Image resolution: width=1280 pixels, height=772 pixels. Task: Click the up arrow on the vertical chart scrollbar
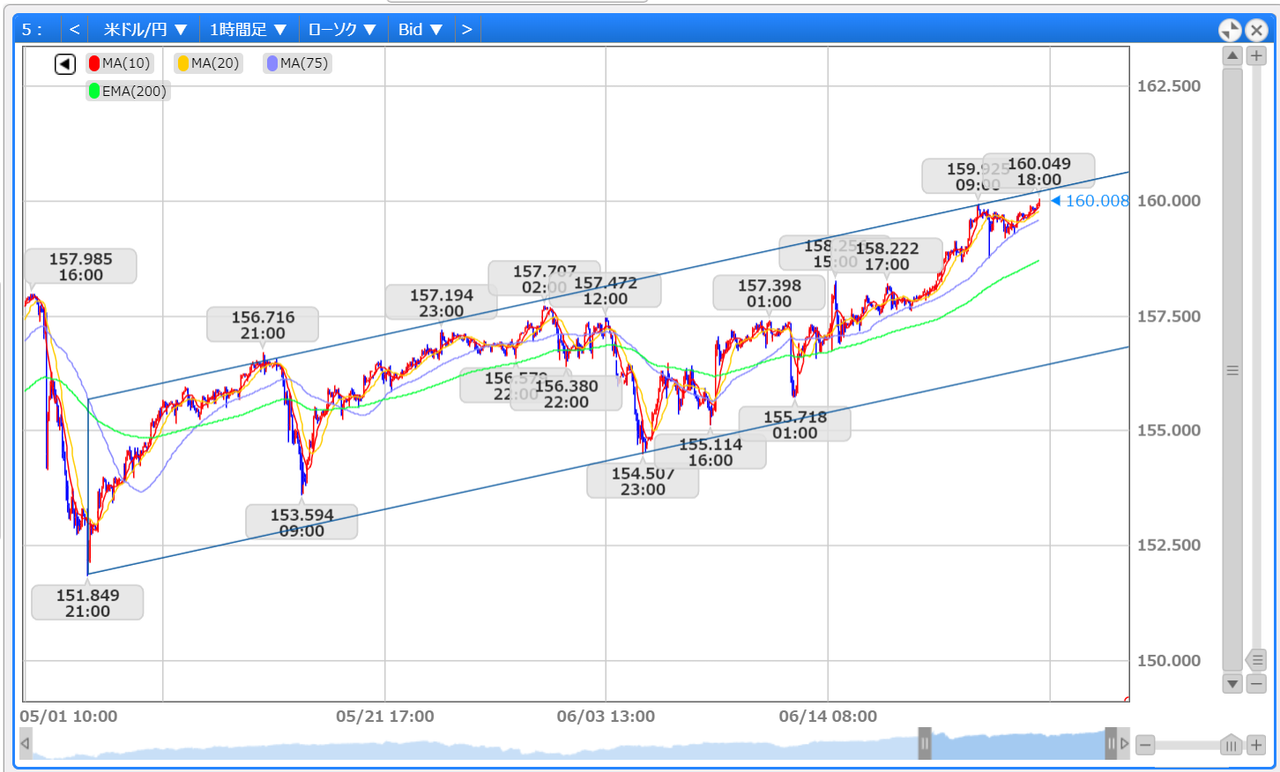(x=1232, y=55)
